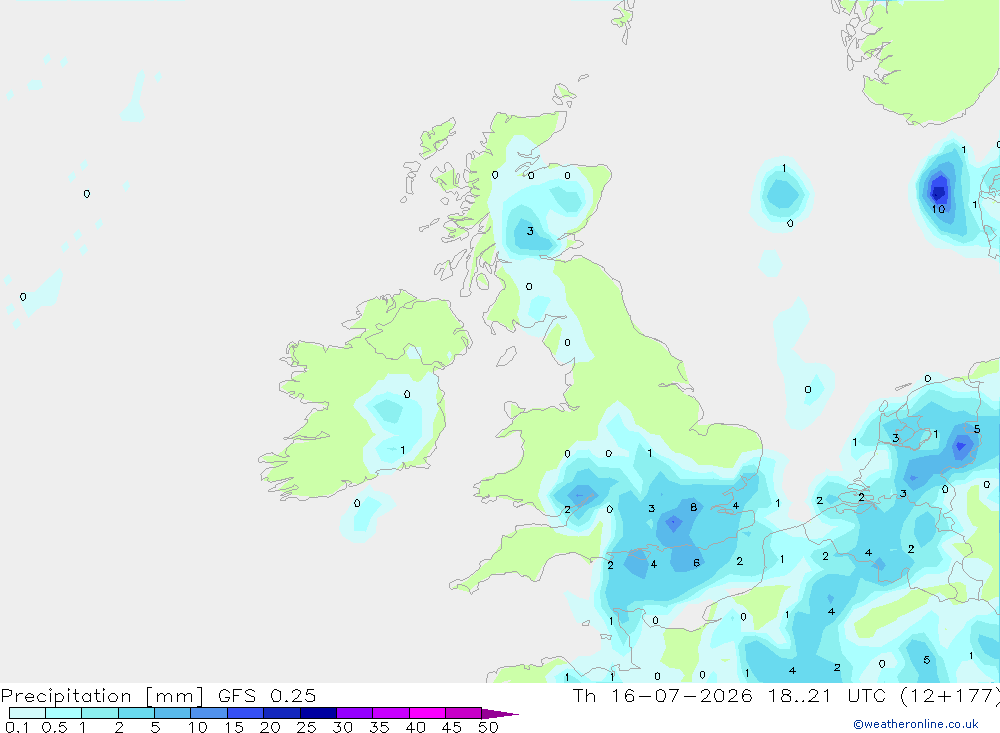This screenshot has width=1000, height=733.
Task: Open the weatheronline.co.uk copyright link
Action: coord(916,724)
